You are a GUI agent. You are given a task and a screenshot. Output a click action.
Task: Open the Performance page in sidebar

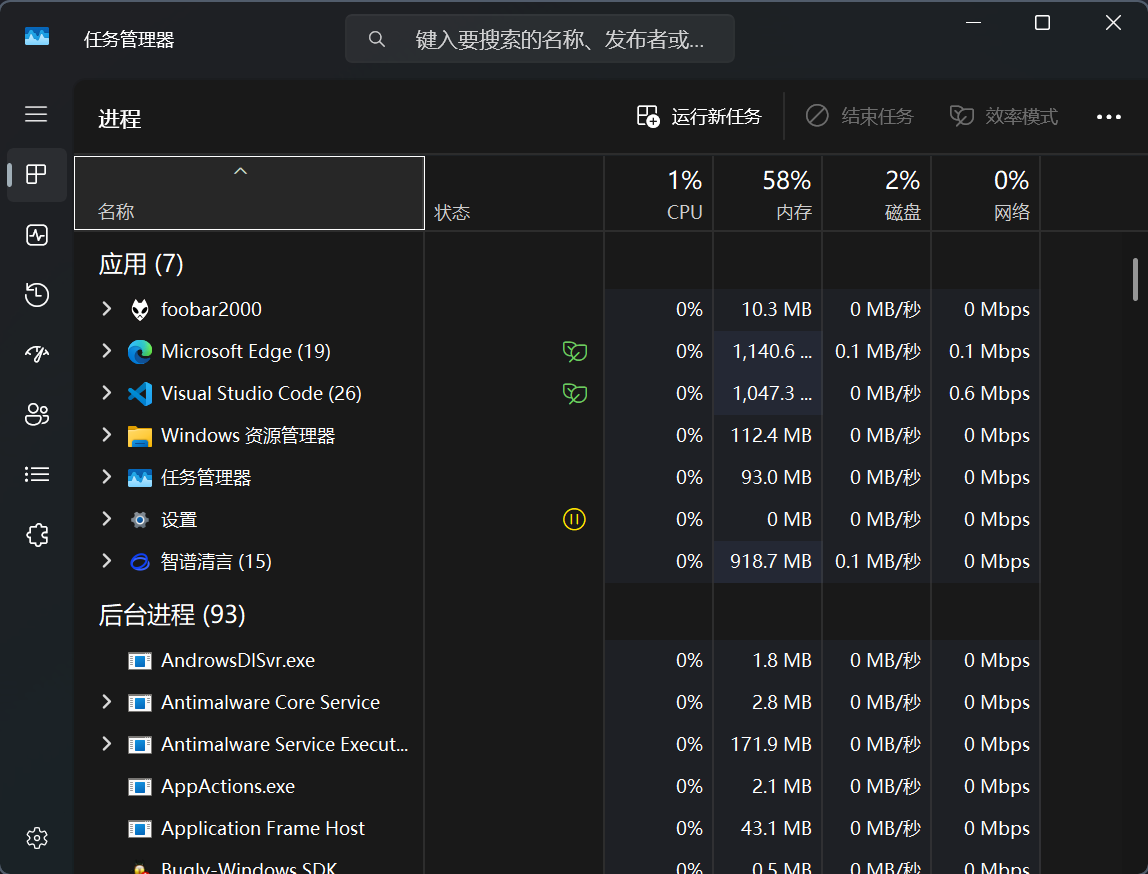(37, 236)
